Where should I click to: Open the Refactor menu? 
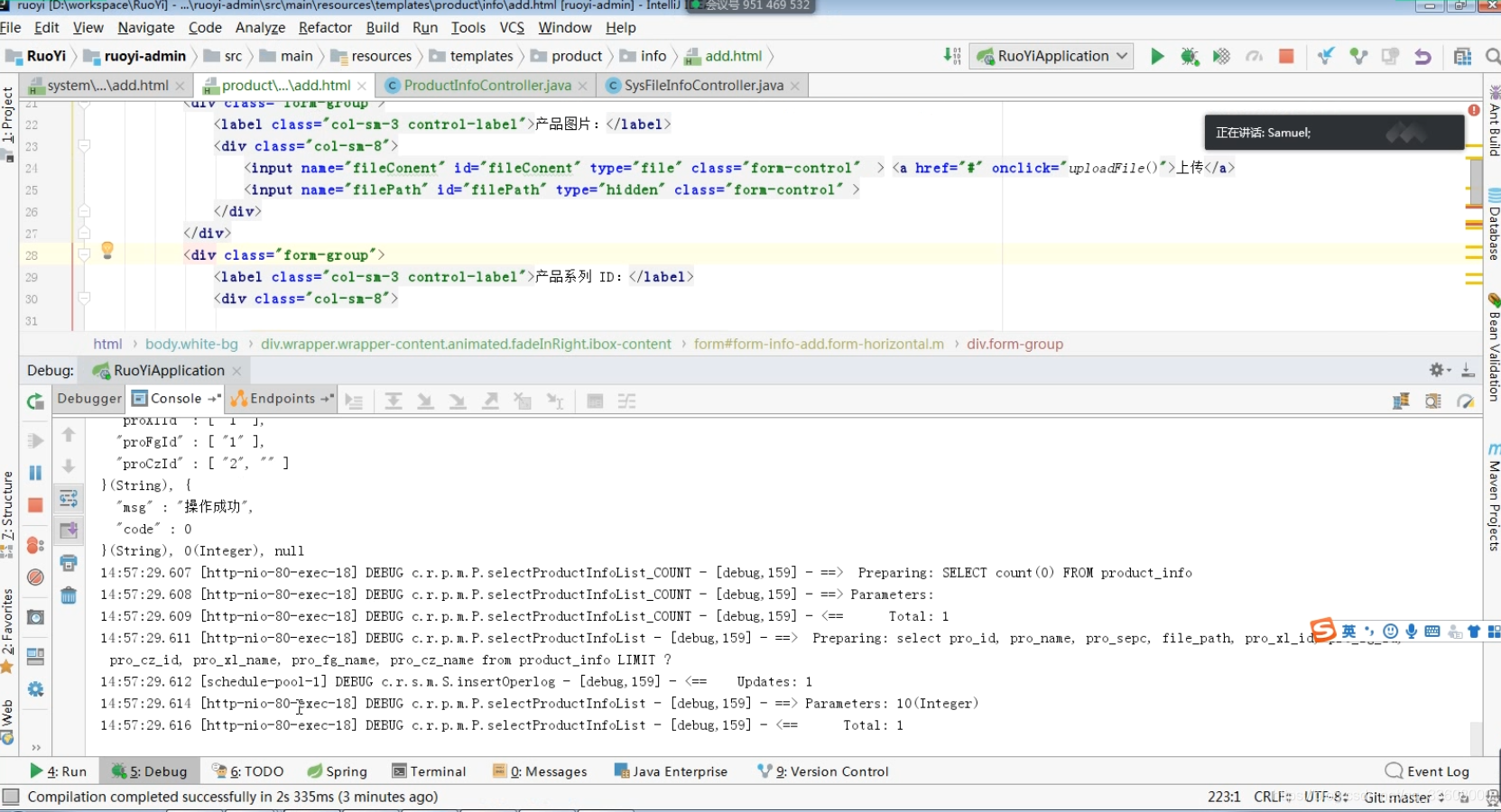pyautogui.click(x=325, y=28)
